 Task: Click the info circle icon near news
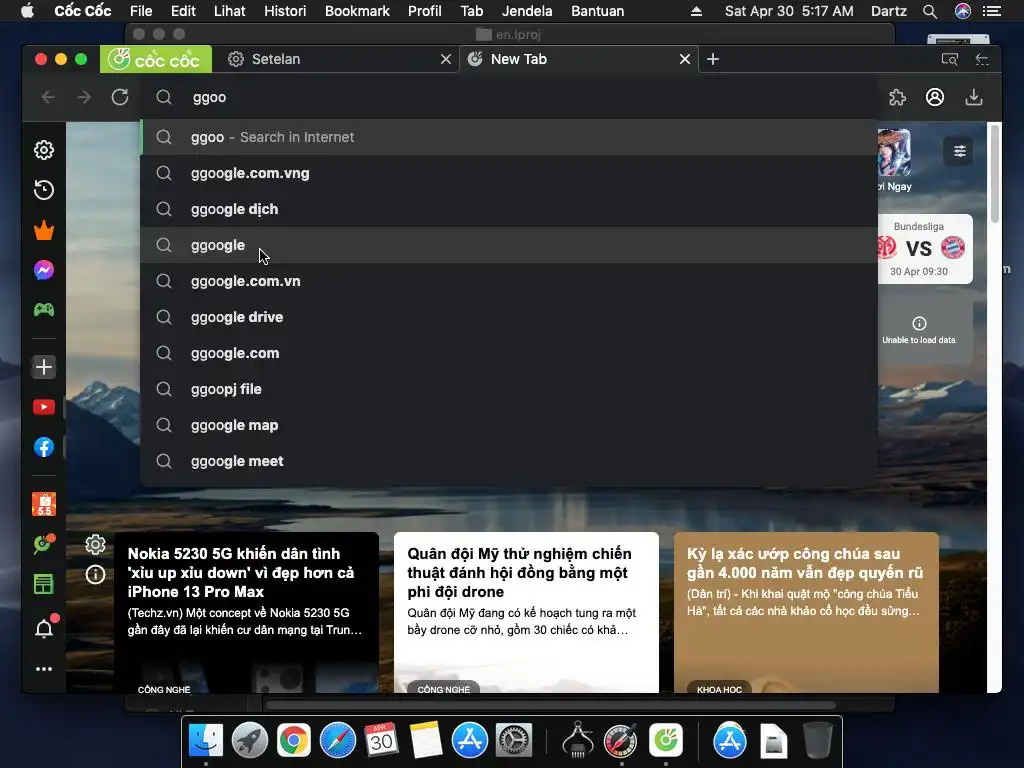pos(95,575)
